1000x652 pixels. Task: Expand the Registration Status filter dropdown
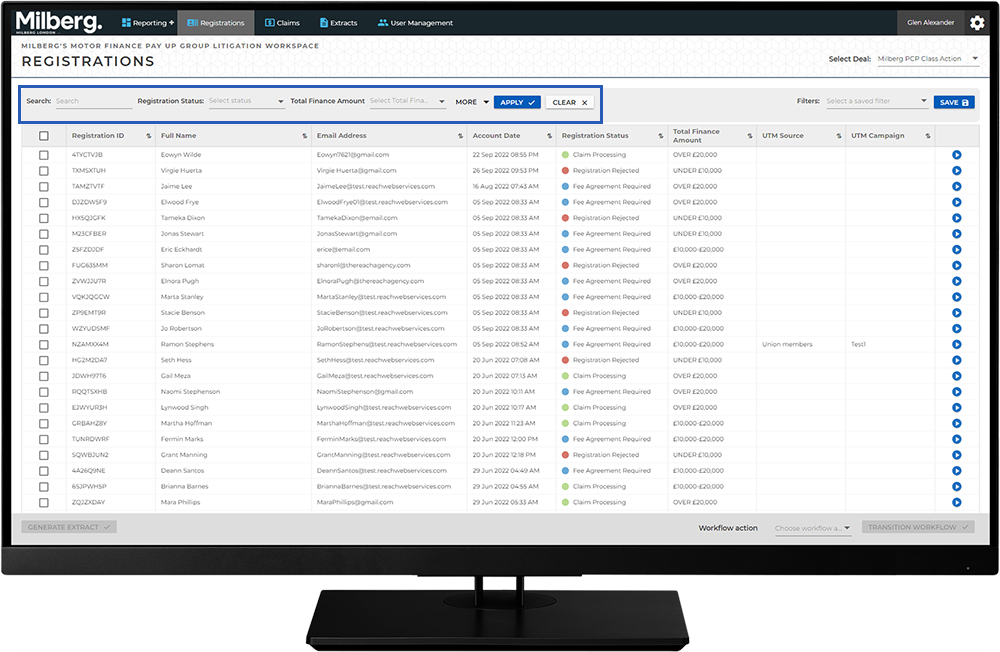(x=246, y=101)
